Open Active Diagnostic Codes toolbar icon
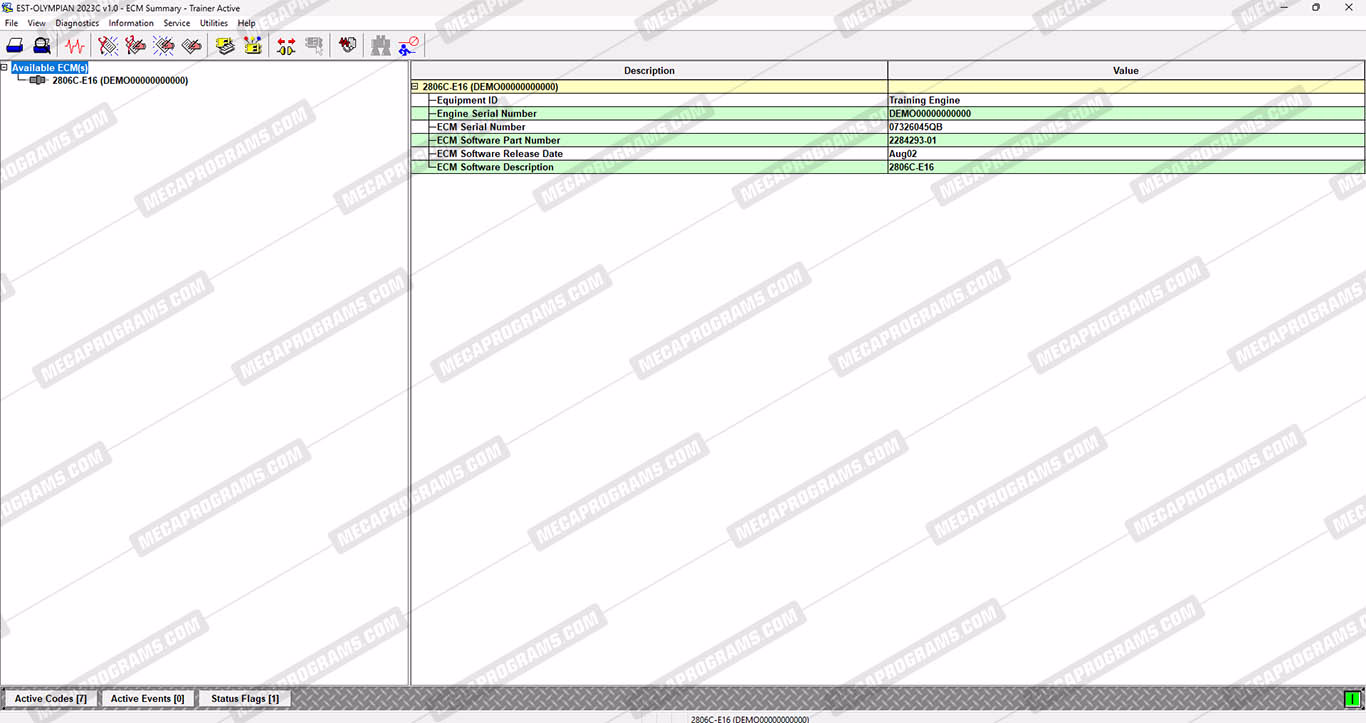Screen dimensions: 1366x723 click(x=108, y=46)
